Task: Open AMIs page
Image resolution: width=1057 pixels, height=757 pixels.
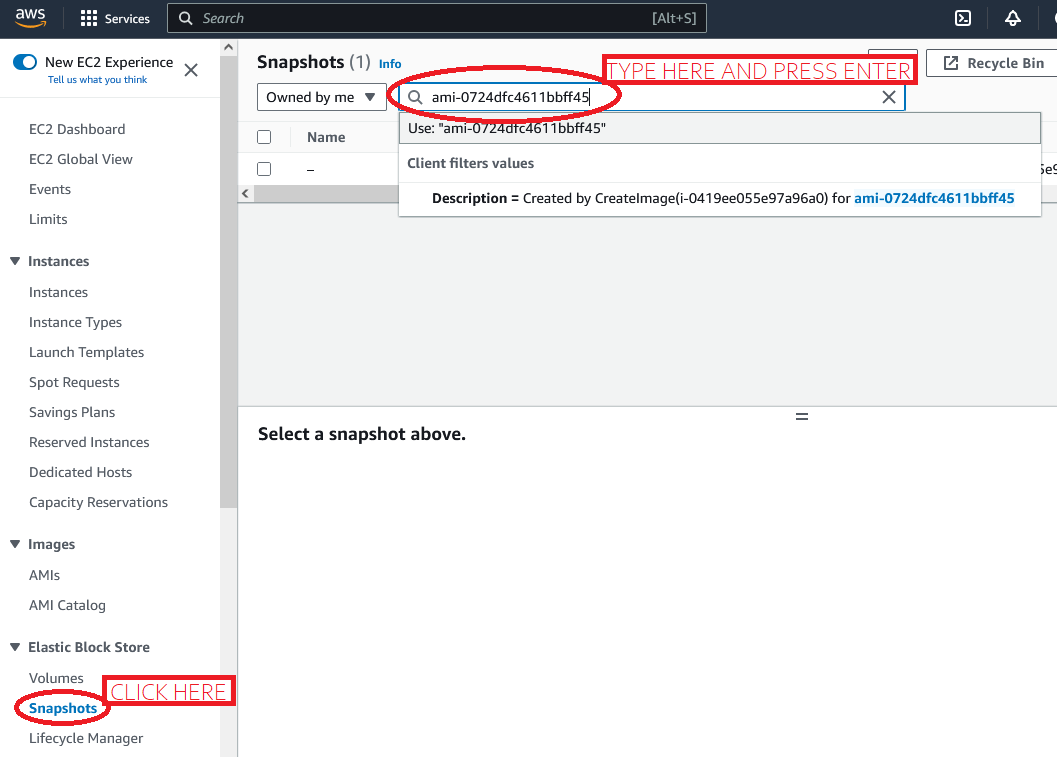Action: coord(44,576)
